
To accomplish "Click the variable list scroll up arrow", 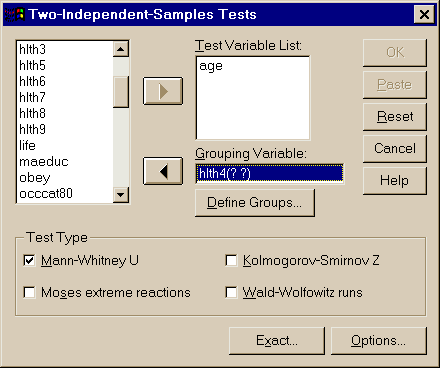I will [x=121, y=49].
